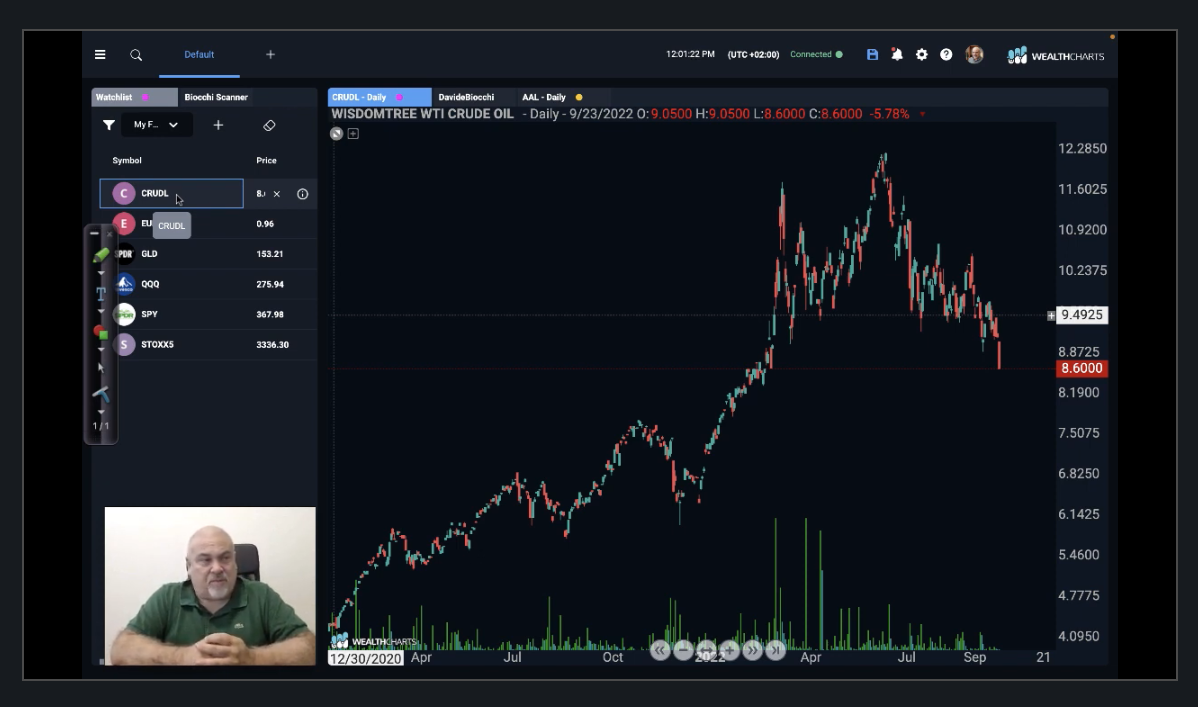The height and width of the screenshot is (707, 1198).
Task: Open the red arrow dropdown after -5.78%
Action: 923,115
